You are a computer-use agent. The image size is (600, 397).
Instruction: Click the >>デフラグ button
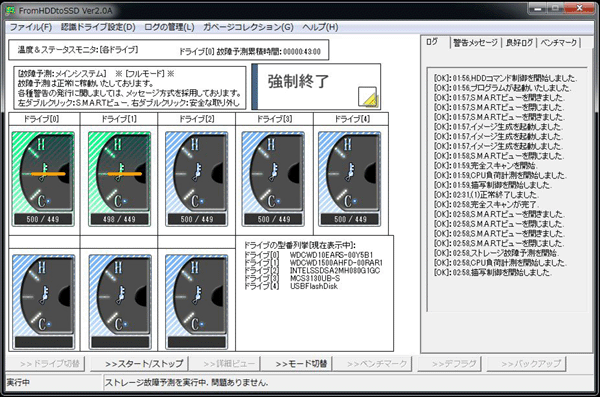(450, 363)
